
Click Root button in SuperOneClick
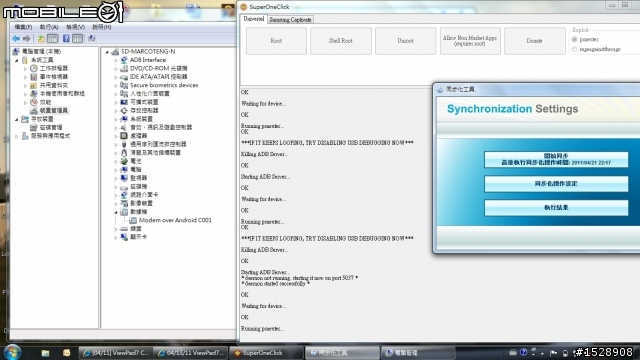tap(276, 41)
